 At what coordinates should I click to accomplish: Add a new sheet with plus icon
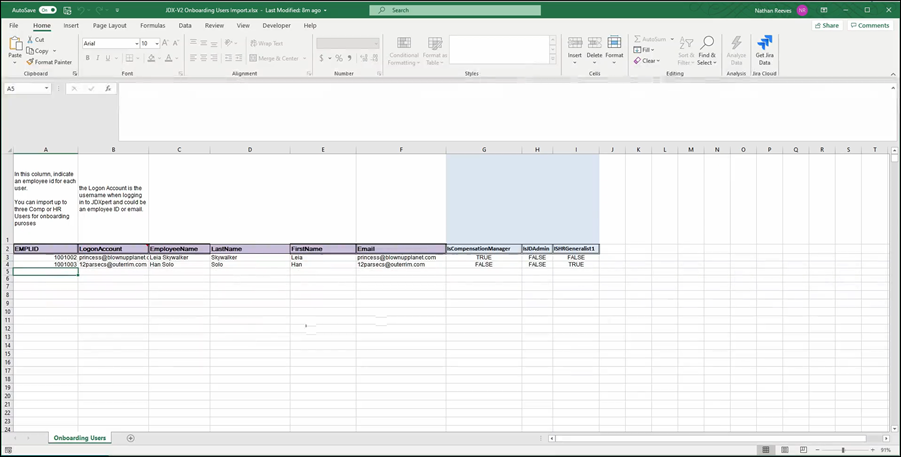click(130, 438)
